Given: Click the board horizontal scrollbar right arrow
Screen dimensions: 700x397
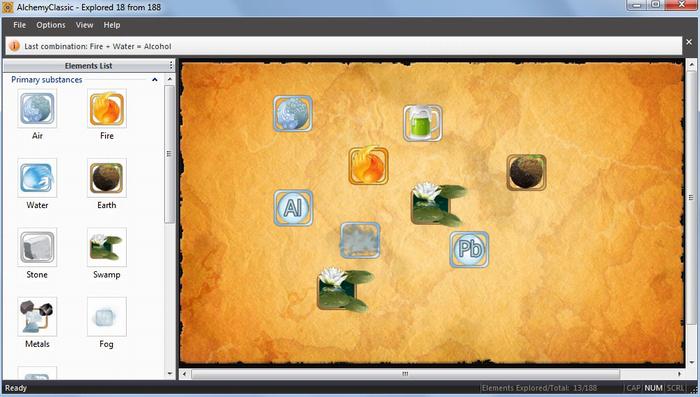Looking at the screenshot, I should 679,374.
